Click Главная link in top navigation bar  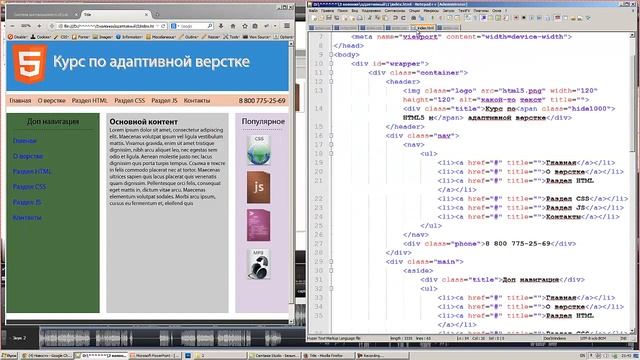(20, 100)
